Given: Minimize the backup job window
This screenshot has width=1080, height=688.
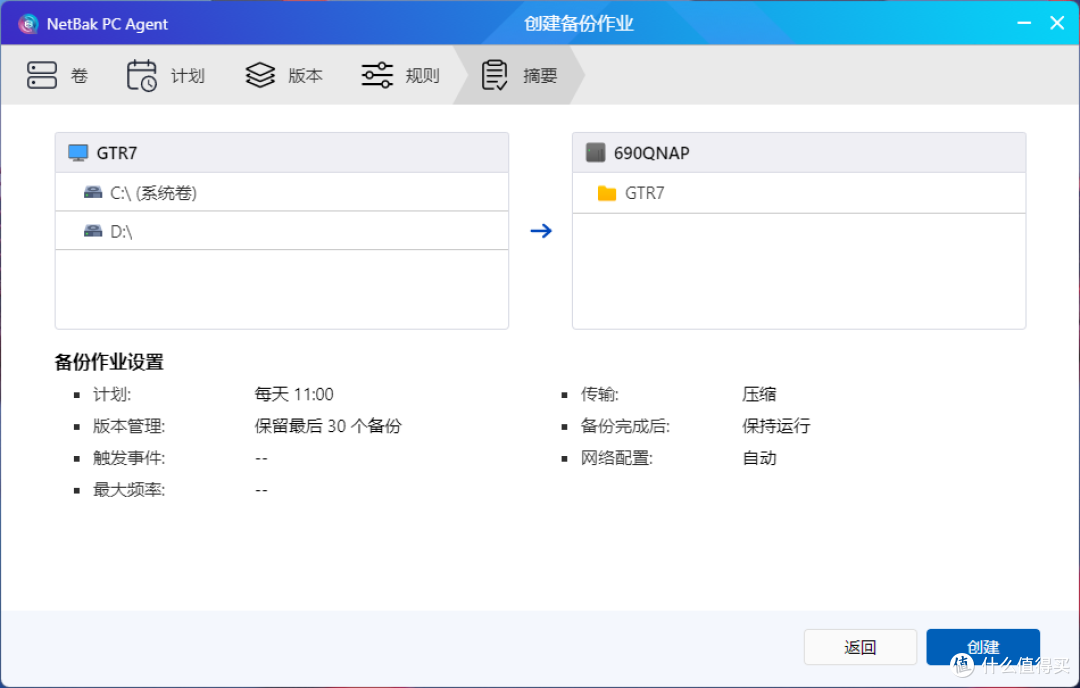Looking at the screenshot, I should pyautogui.click(x=1024, y=23).
